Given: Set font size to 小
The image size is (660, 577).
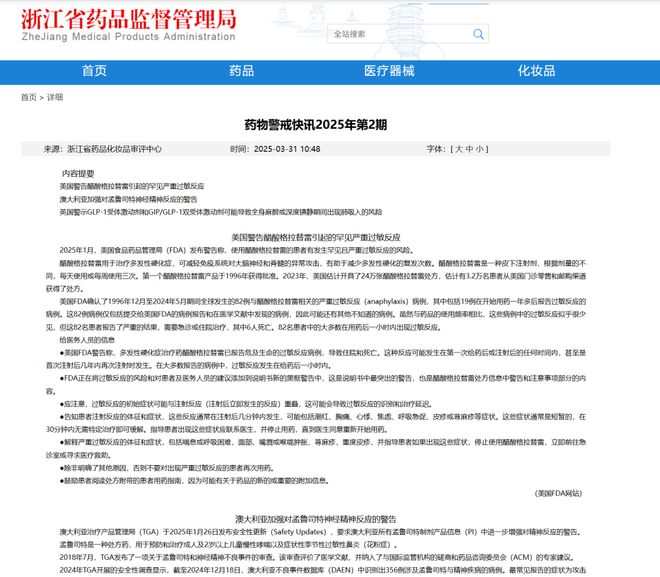Looking at the screenshot, I should tap(479, 149).
